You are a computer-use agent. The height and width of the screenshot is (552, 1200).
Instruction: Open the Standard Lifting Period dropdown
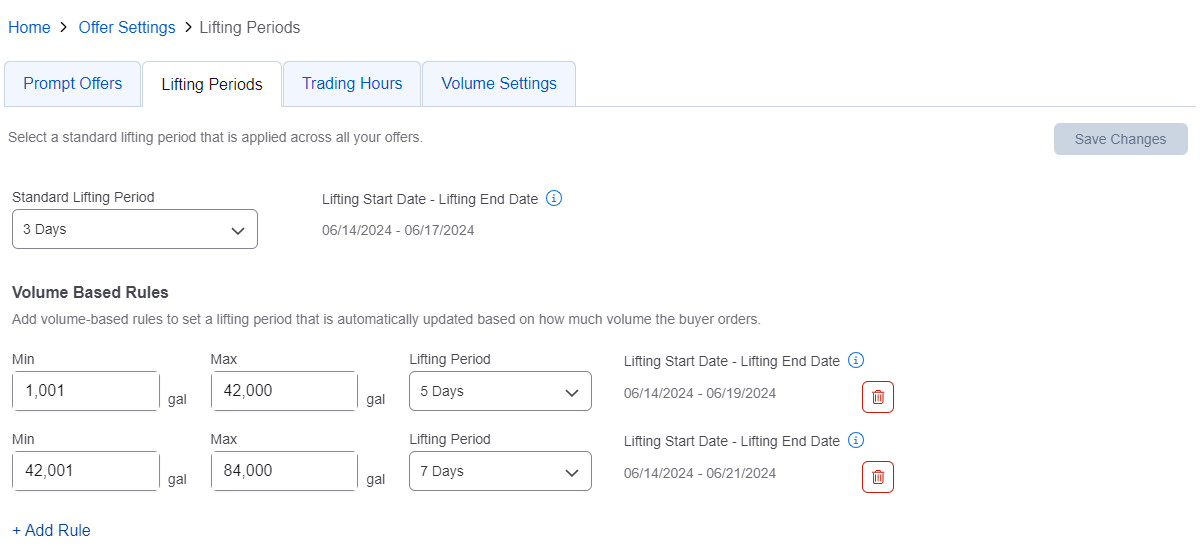(x=135, y=229)
